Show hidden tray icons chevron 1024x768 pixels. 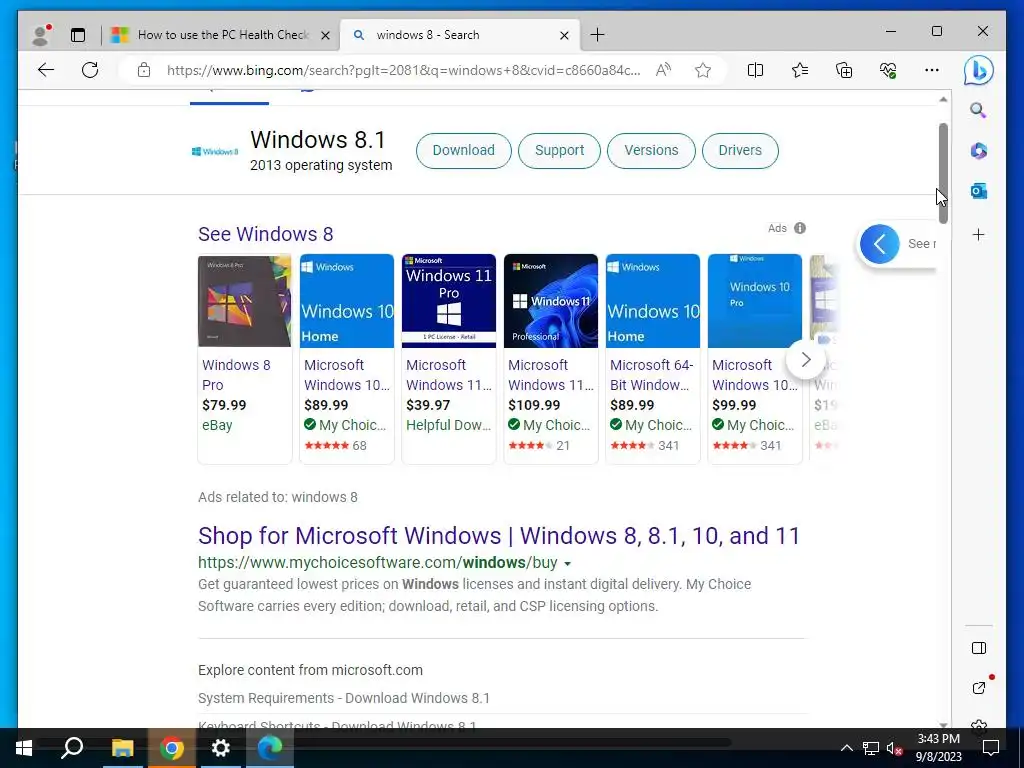[846, 748]
